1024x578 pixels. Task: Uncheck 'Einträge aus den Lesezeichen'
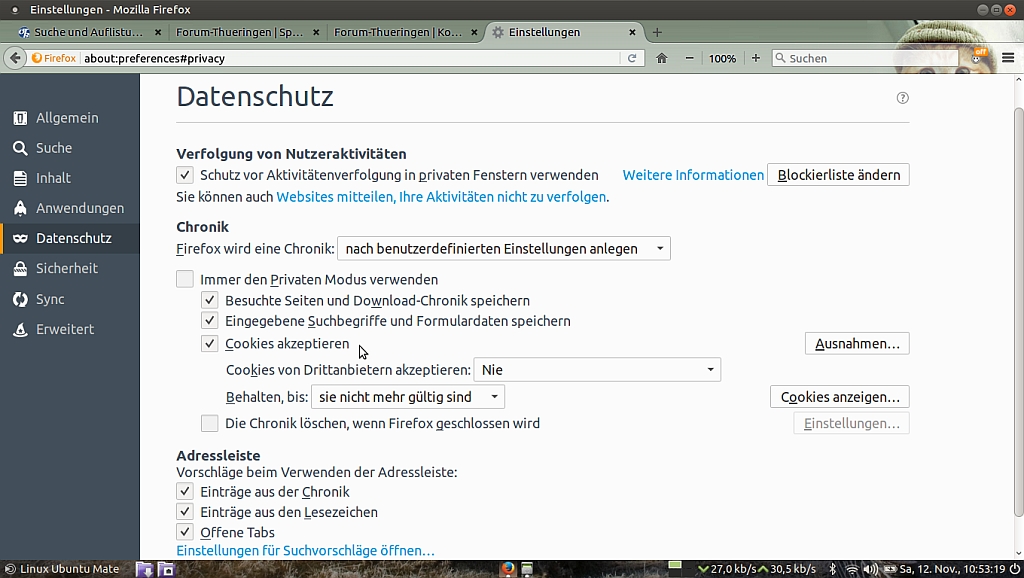tap(185, 512)
